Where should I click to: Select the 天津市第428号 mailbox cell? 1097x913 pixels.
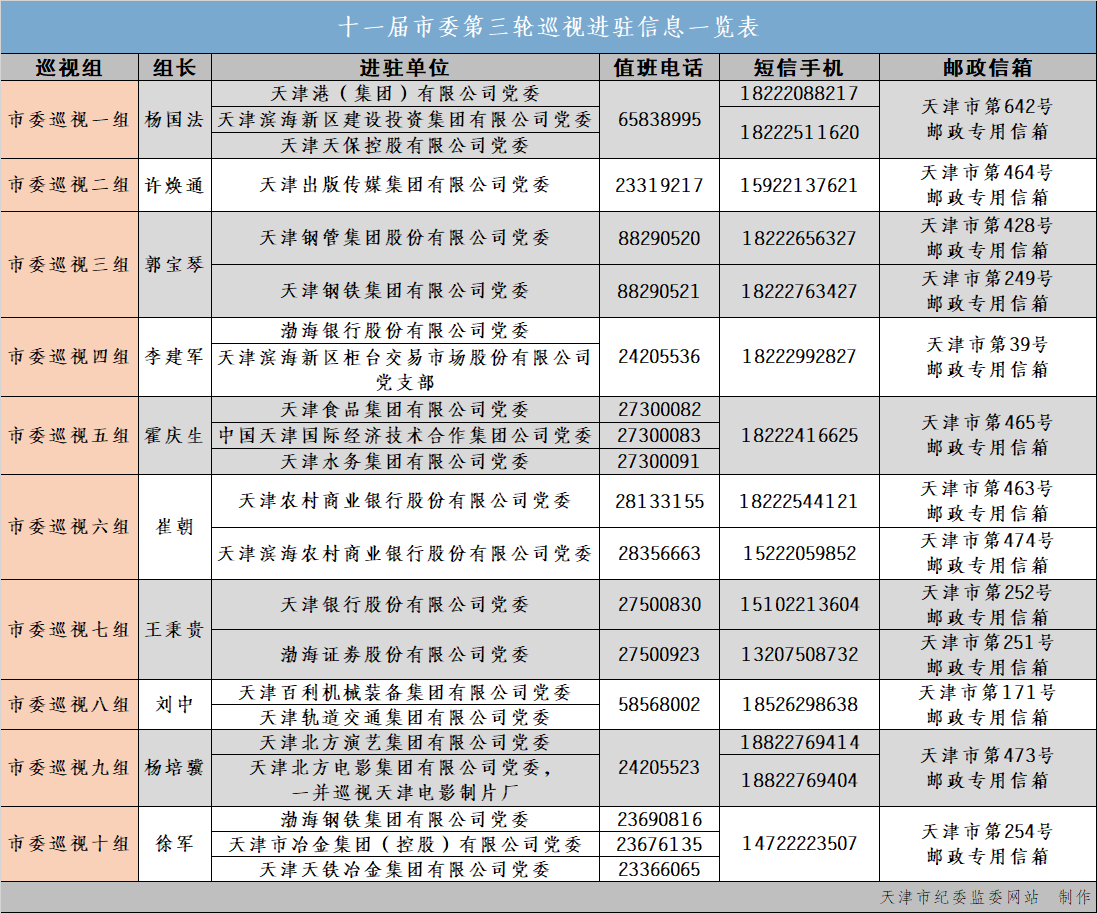point(988,238)
